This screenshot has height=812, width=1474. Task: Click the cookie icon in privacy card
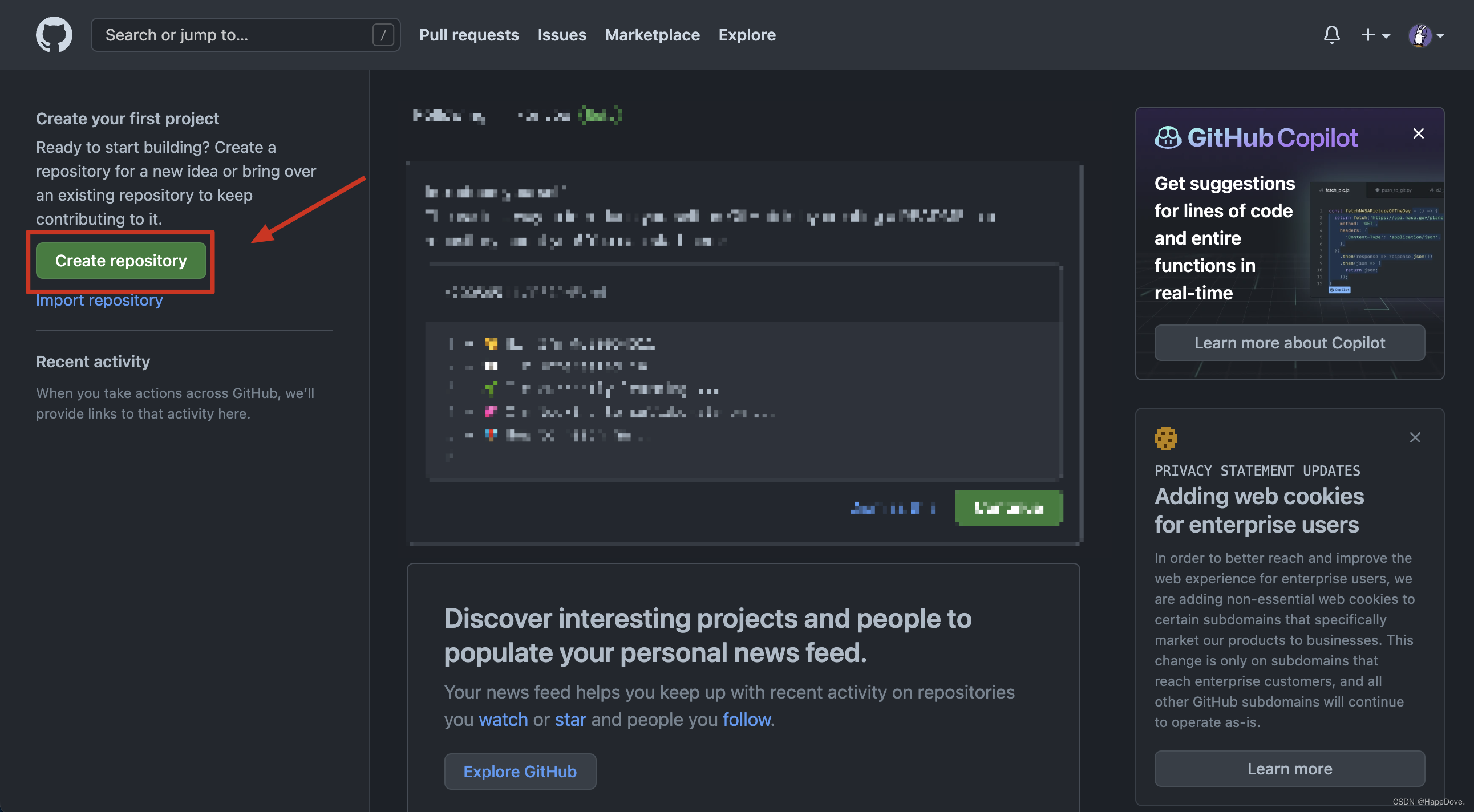[1165, 439]
